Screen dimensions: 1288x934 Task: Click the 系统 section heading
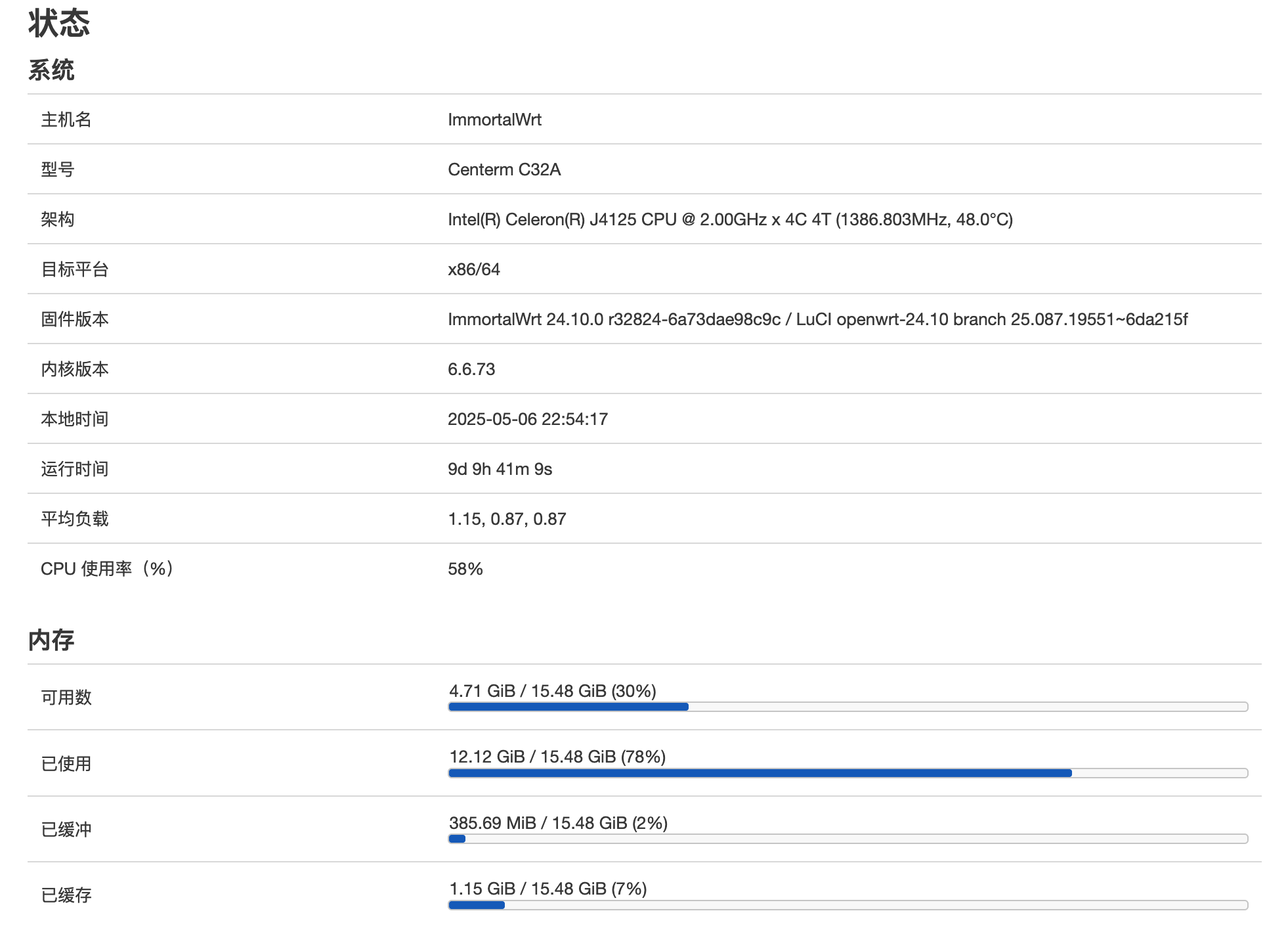(x=51, y=70)
